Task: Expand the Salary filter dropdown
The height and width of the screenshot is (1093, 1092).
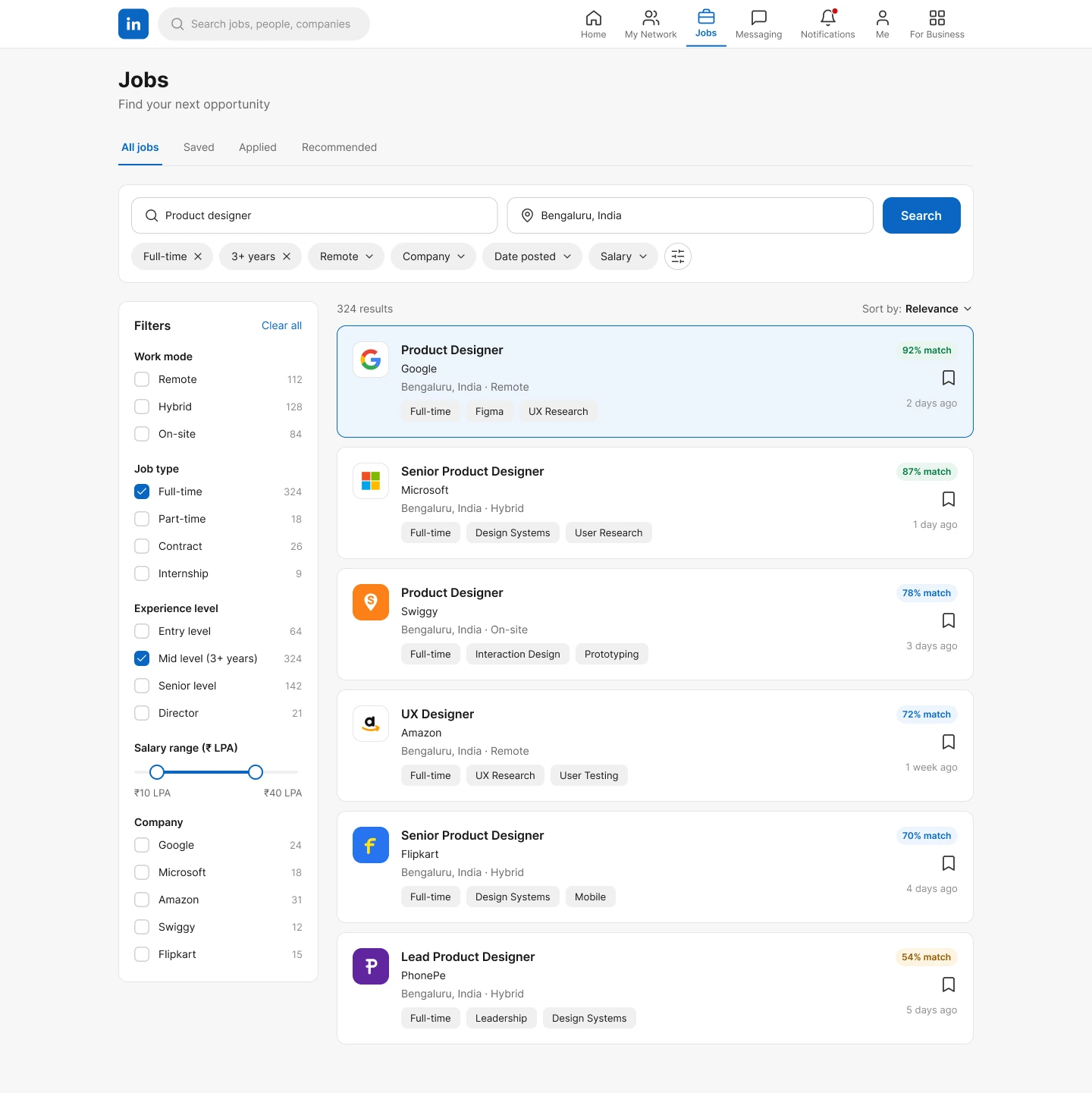Action: (x=623, y=256)
